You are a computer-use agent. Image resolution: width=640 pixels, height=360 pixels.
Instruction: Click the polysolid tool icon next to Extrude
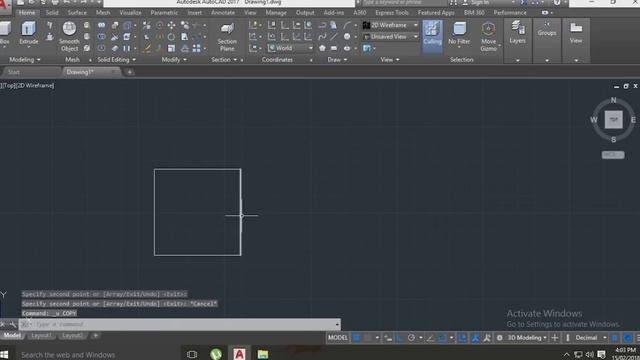(x=49, y=25)
